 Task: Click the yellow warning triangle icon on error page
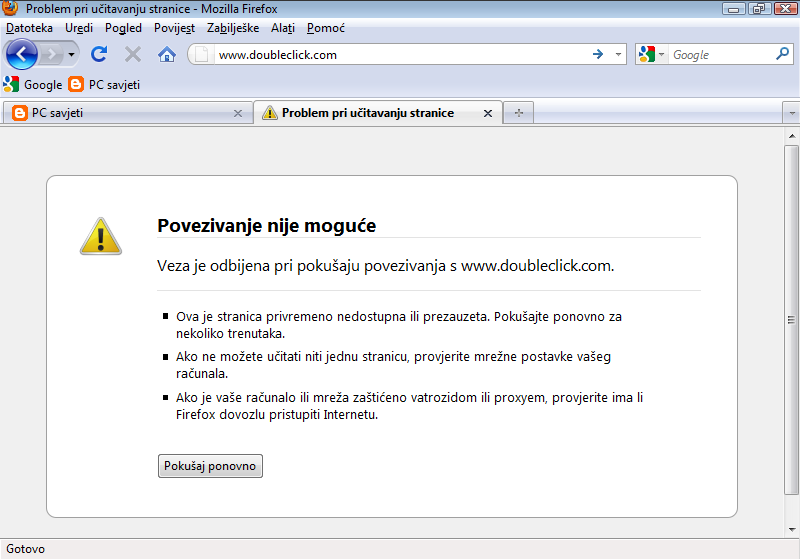click(x=101, y=237)
